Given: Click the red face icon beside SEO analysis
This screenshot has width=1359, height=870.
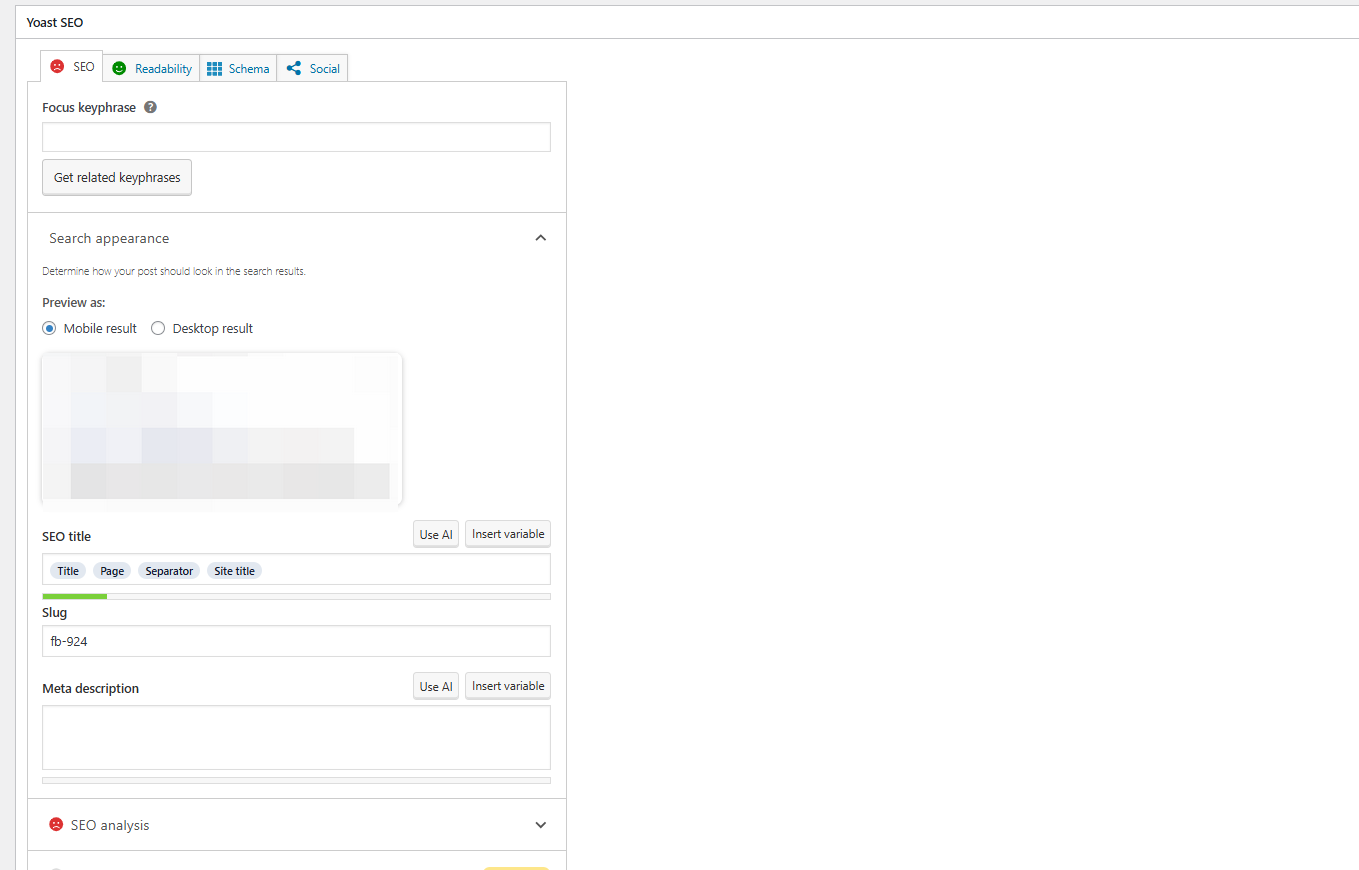Looking at the screenshot, I should pyautogui.click(x=56, y=825).
